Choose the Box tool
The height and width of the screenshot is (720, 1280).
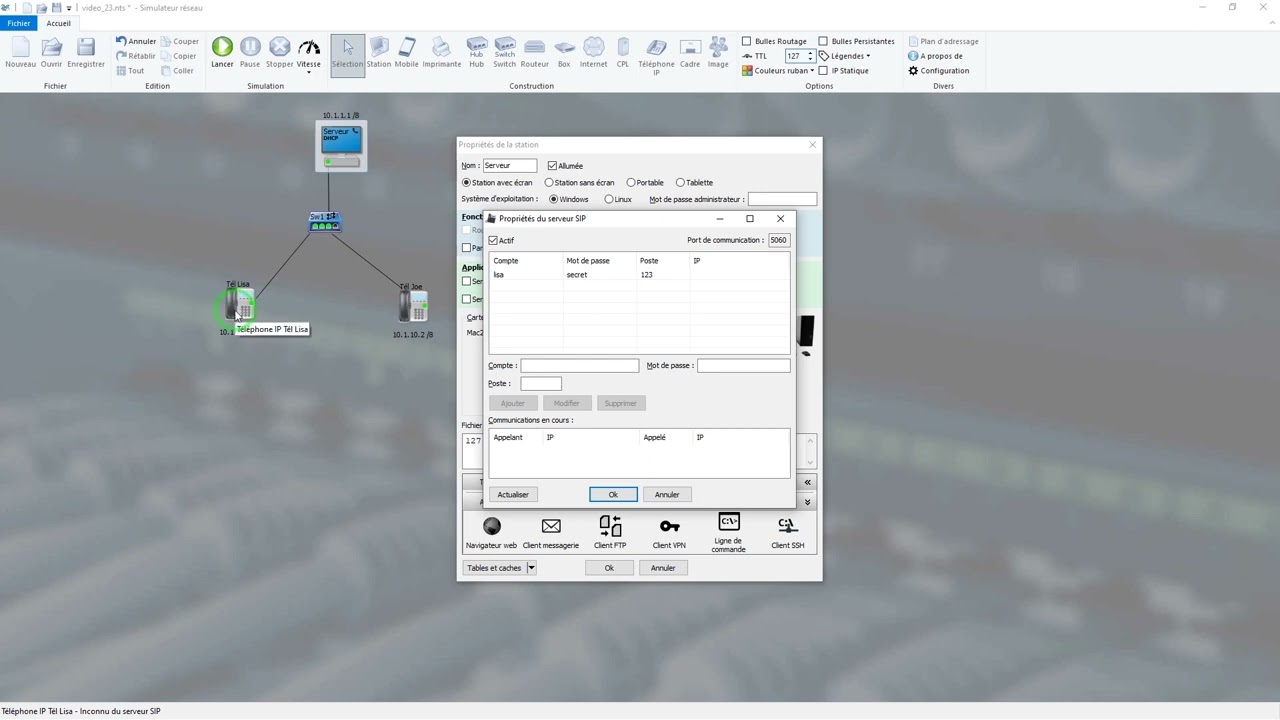click(x=564, y=47)
